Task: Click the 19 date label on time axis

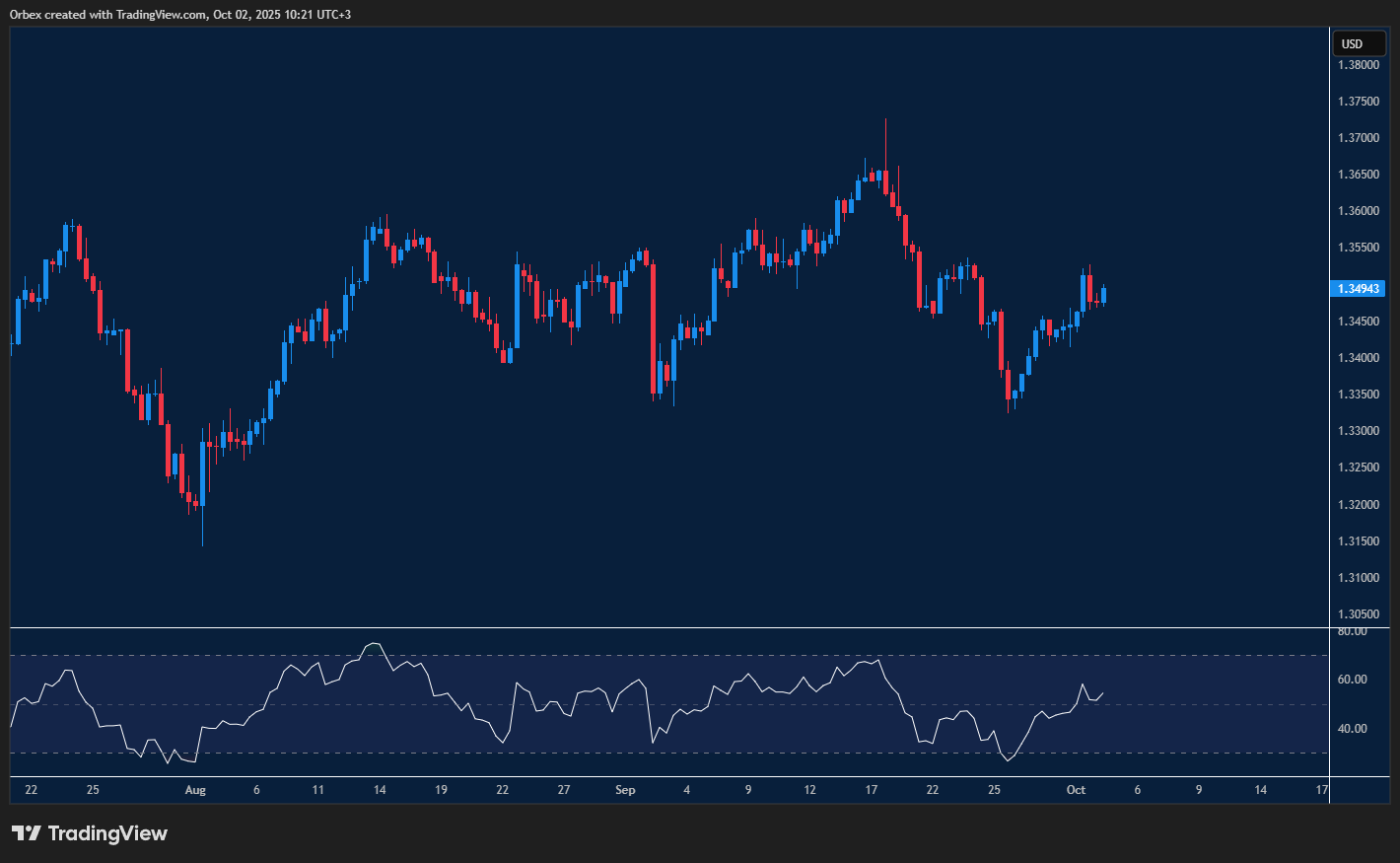Action: click(x=441, y=790)
